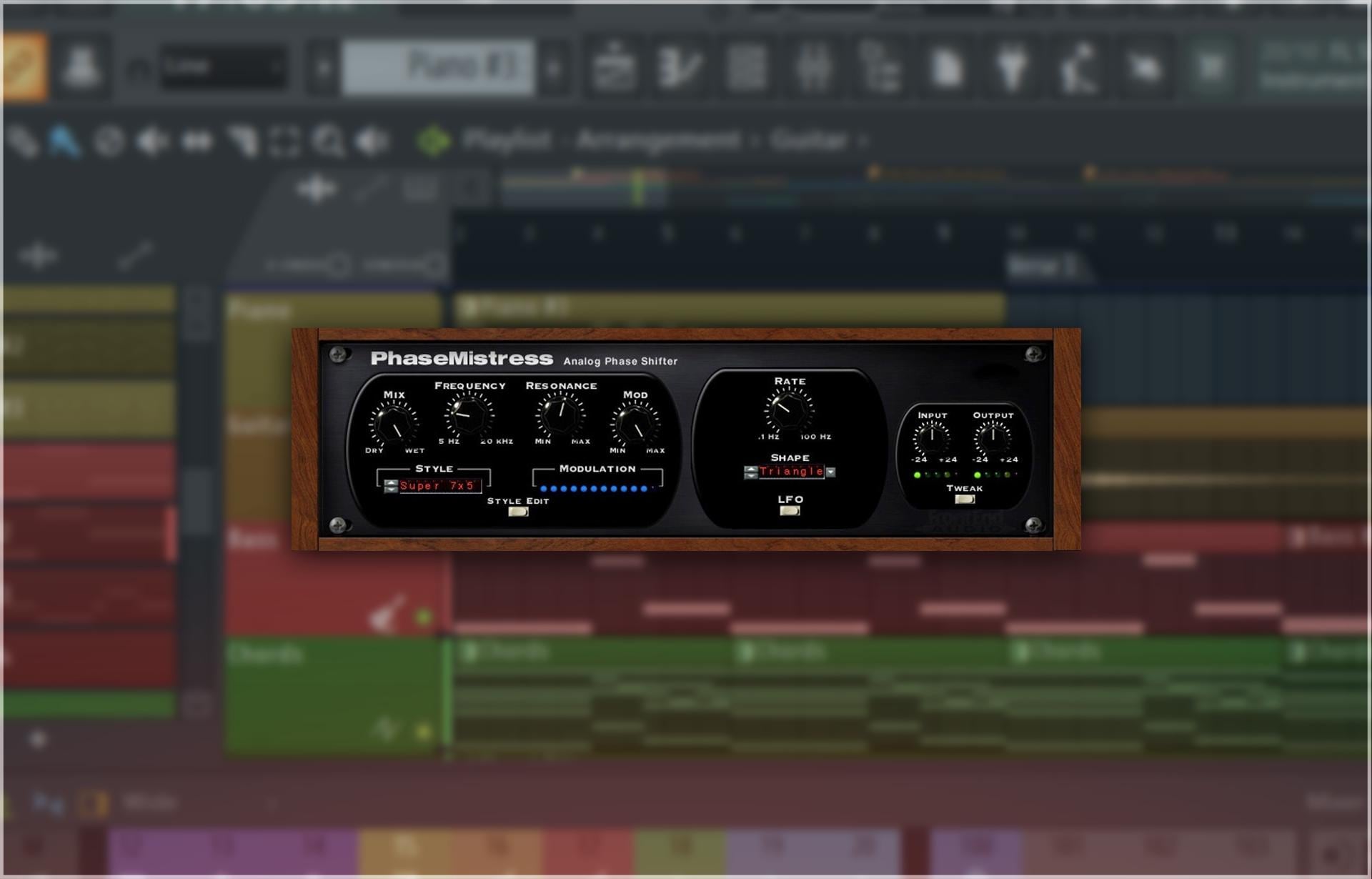Select the speaker Playback tool
1372x879 pixels.
tap(372, 141)
